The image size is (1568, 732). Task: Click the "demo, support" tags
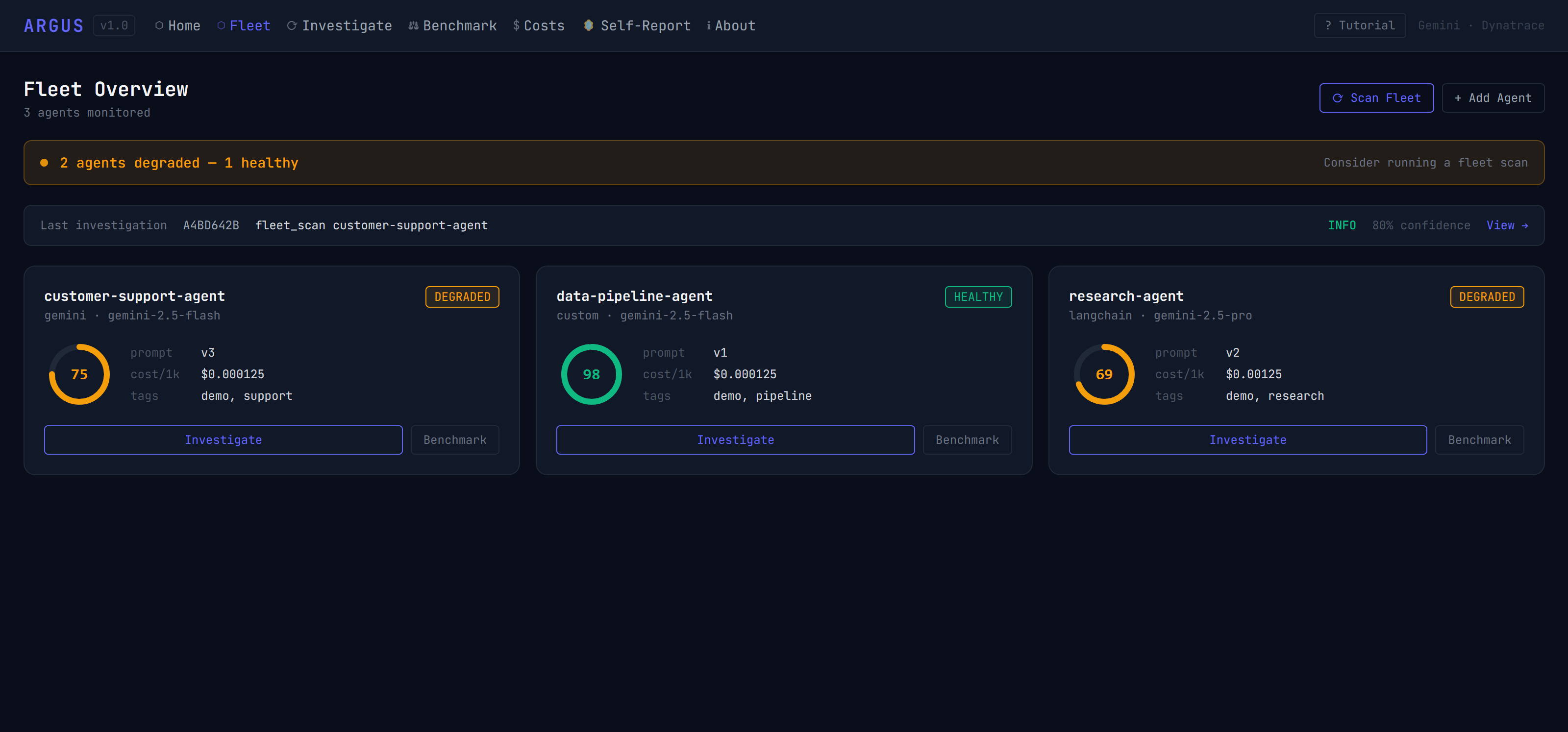[247, 396]
